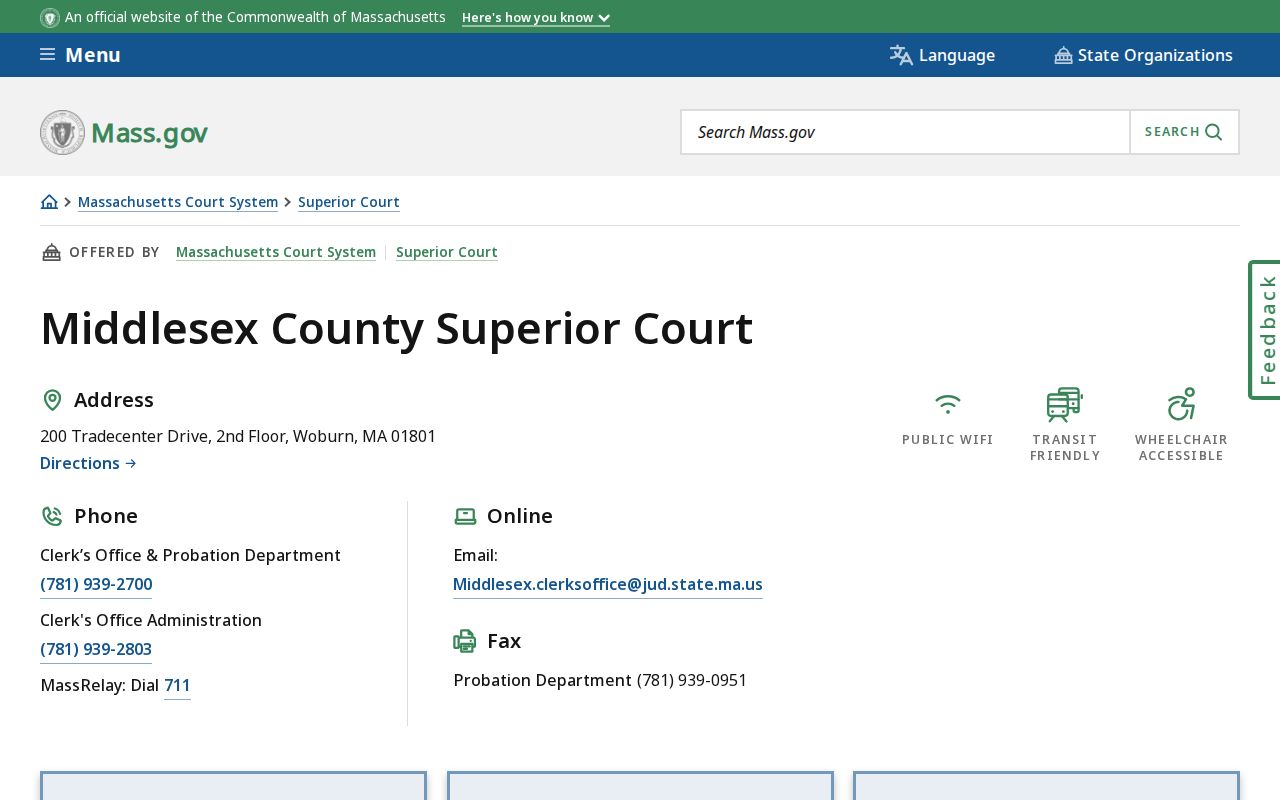
Task: Open Superior Court offered-by link
Action: click(447, 252)
